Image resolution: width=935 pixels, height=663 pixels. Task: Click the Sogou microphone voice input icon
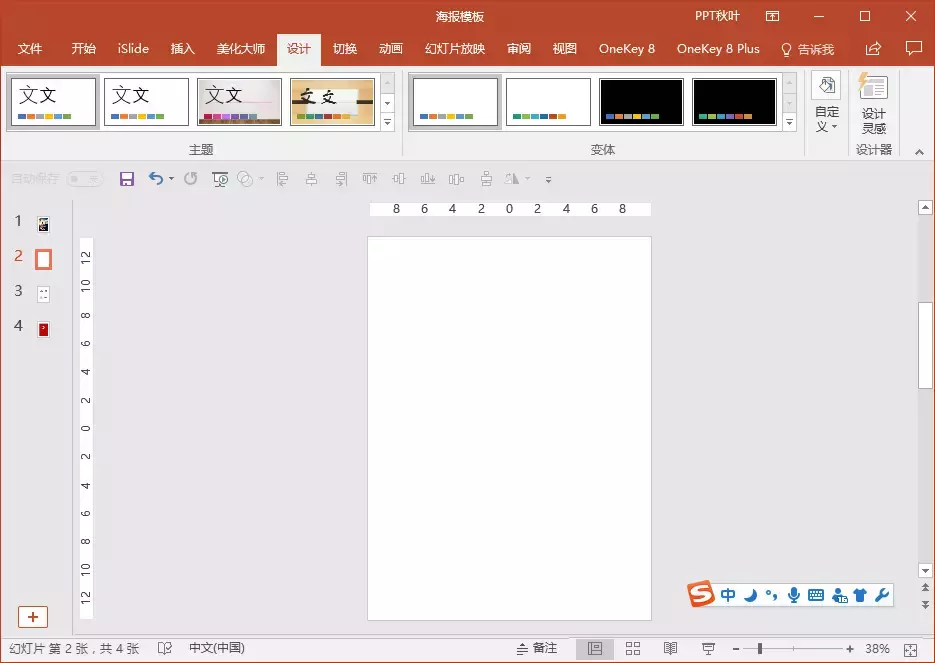(x=794, y=594)
